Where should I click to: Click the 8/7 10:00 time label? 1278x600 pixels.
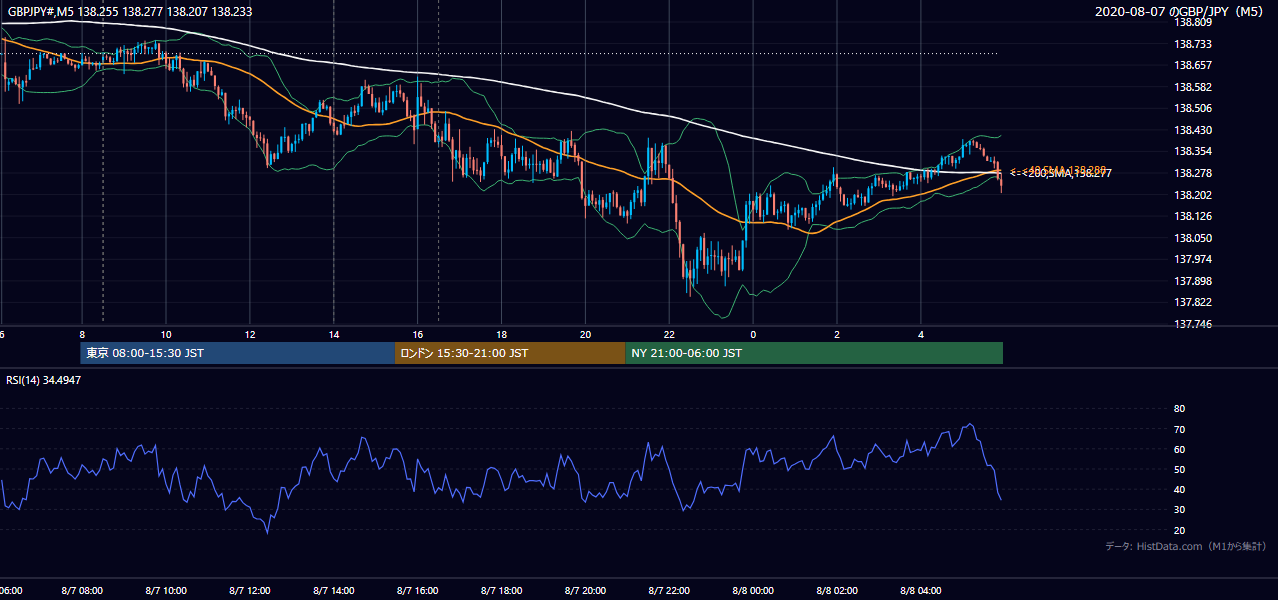coord(166,591)
